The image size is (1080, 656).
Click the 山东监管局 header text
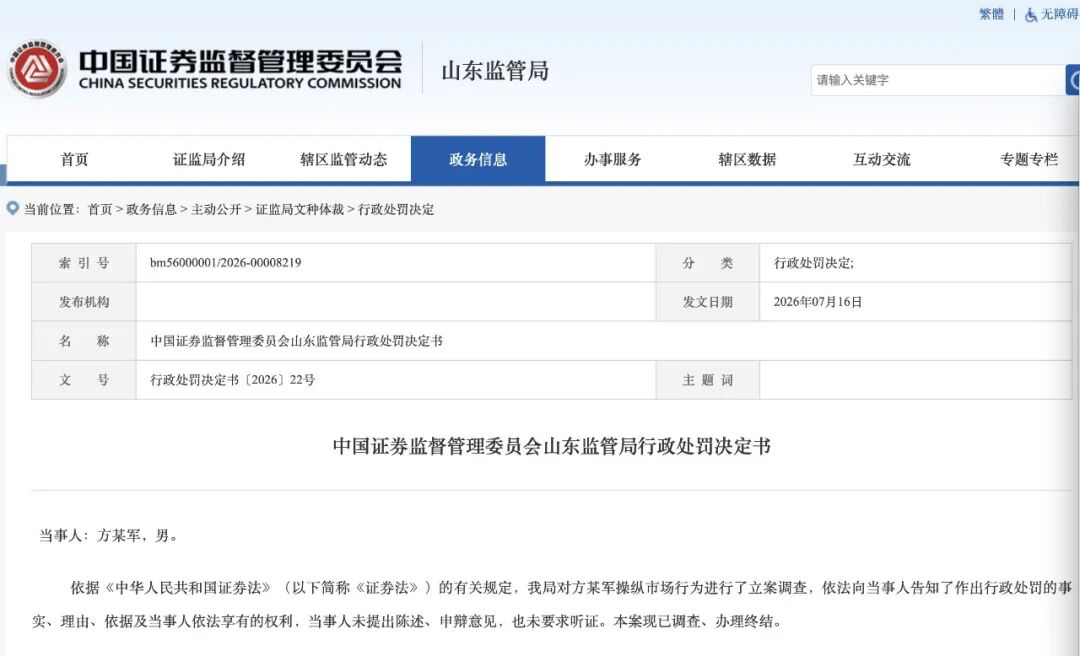[x=495, y=70]
